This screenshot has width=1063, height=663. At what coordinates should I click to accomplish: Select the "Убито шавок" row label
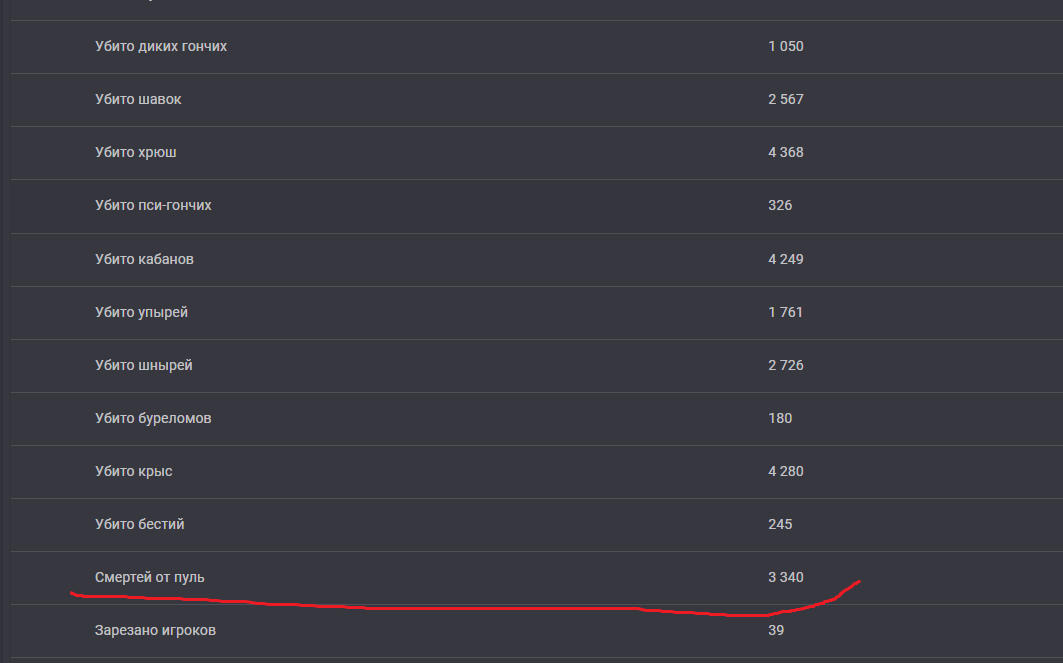tap(138, 99)
